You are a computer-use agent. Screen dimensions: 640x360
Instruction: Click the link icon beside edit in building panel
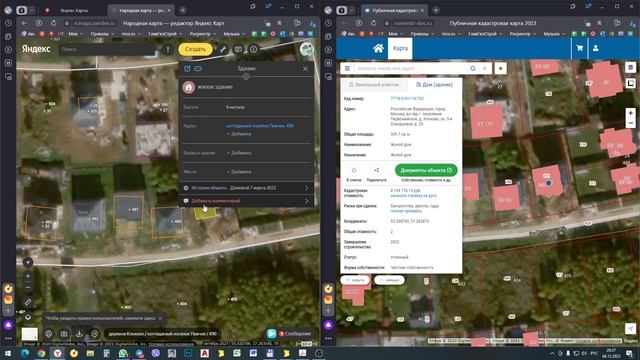tap(198, 69)
